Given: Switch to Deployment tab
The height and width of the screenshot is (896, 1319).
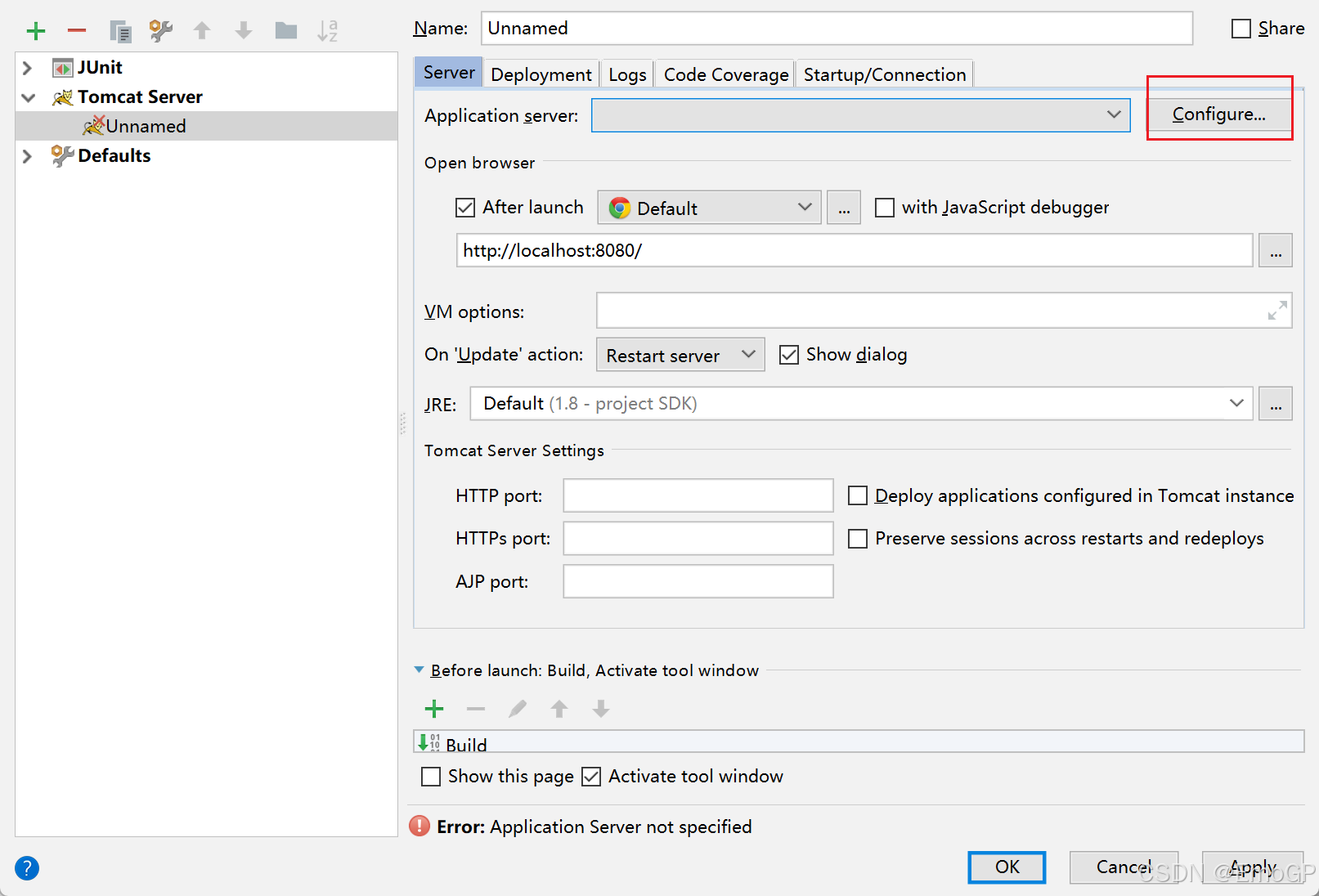Looking at the screenshot, I should (x=541, y=74).
